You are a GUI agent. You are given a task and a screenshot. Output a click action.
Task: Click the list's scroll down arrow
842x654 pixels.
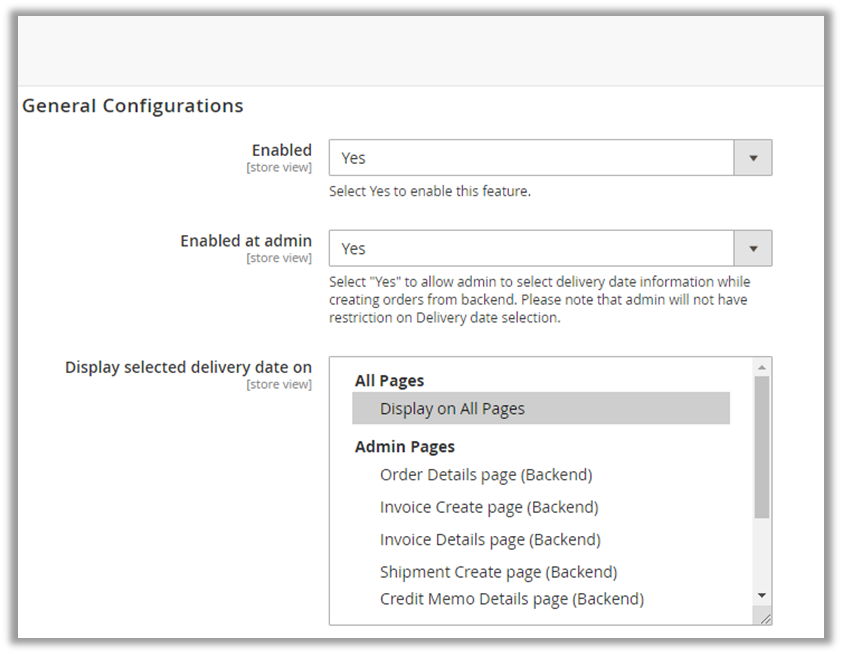tap(762, 595)
